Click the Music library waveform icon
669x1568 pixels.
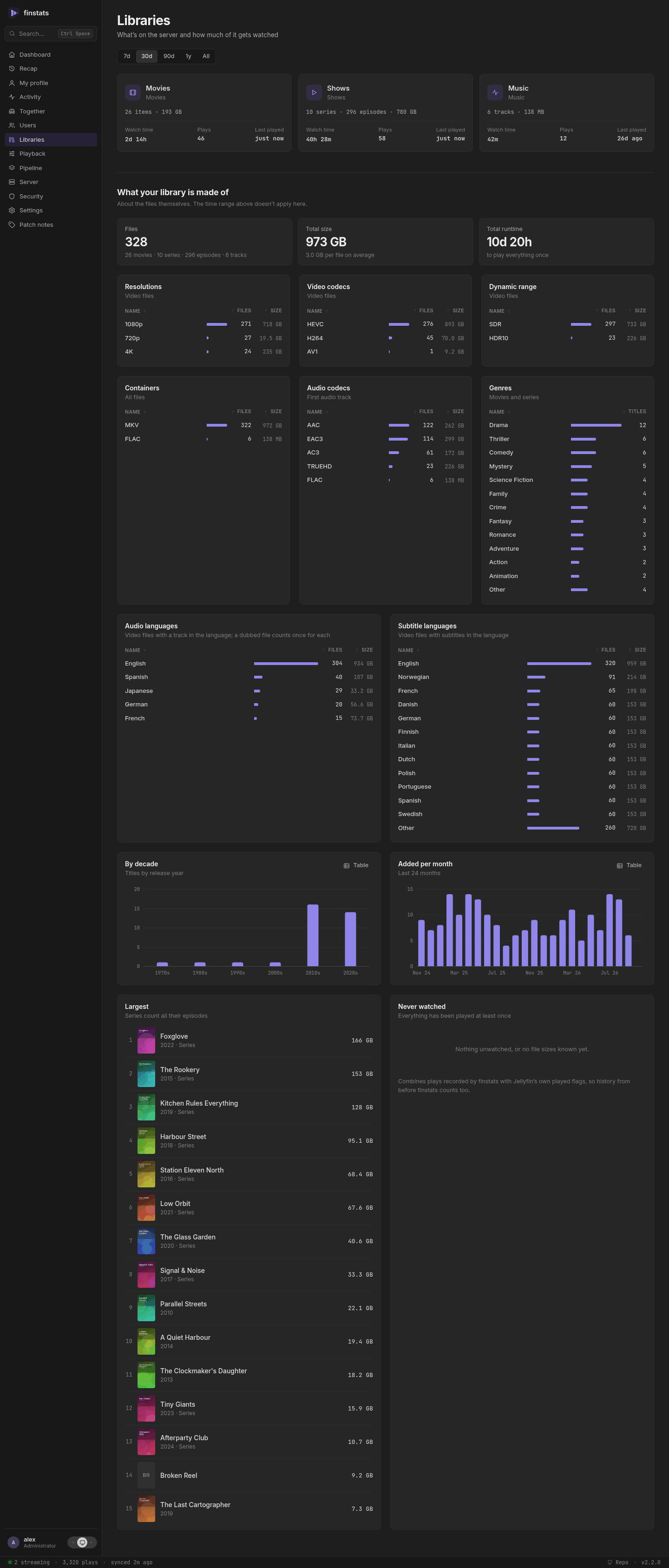[x=495, y=92]
